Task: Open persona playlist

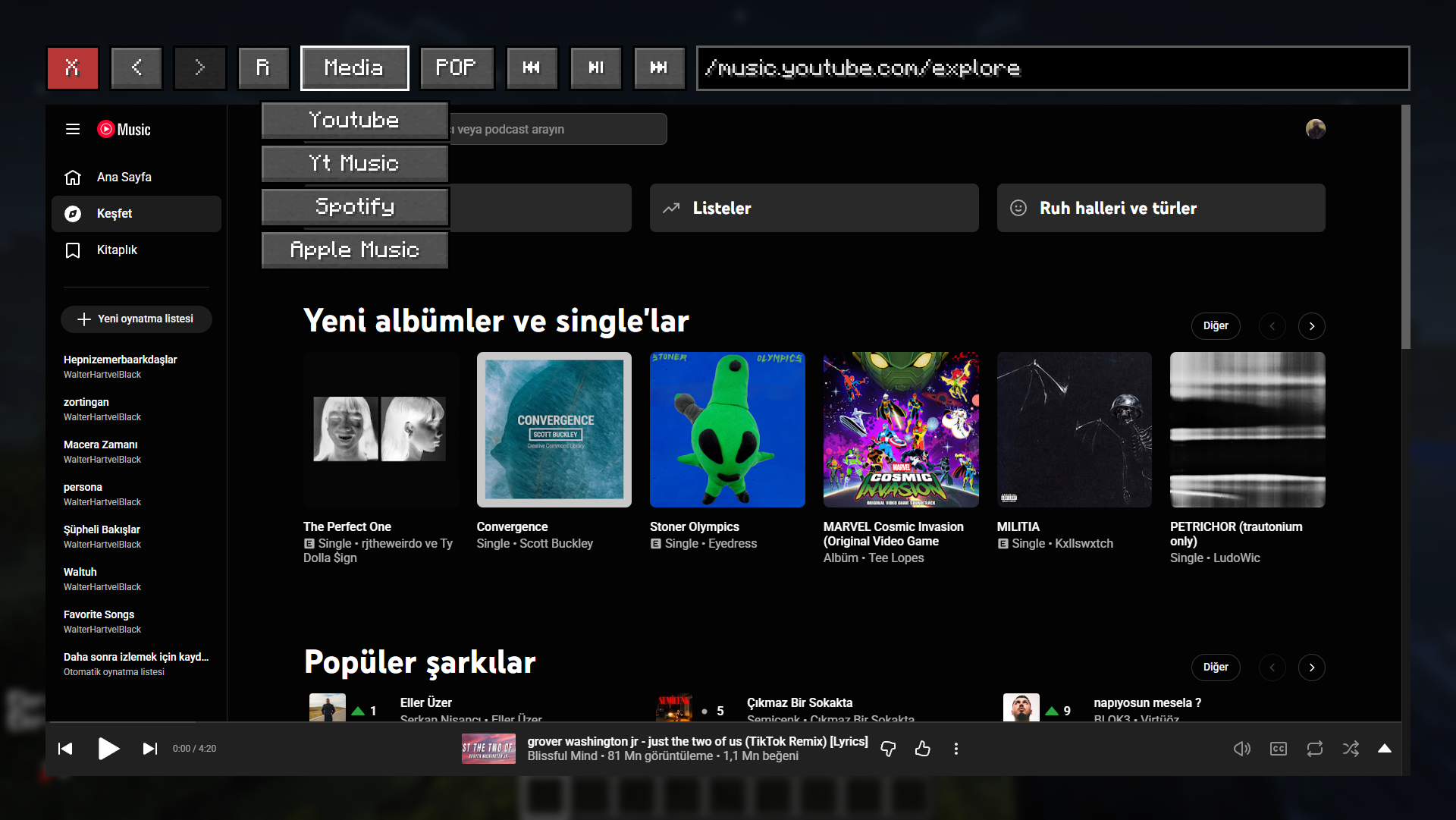Action: click(136, 494)
